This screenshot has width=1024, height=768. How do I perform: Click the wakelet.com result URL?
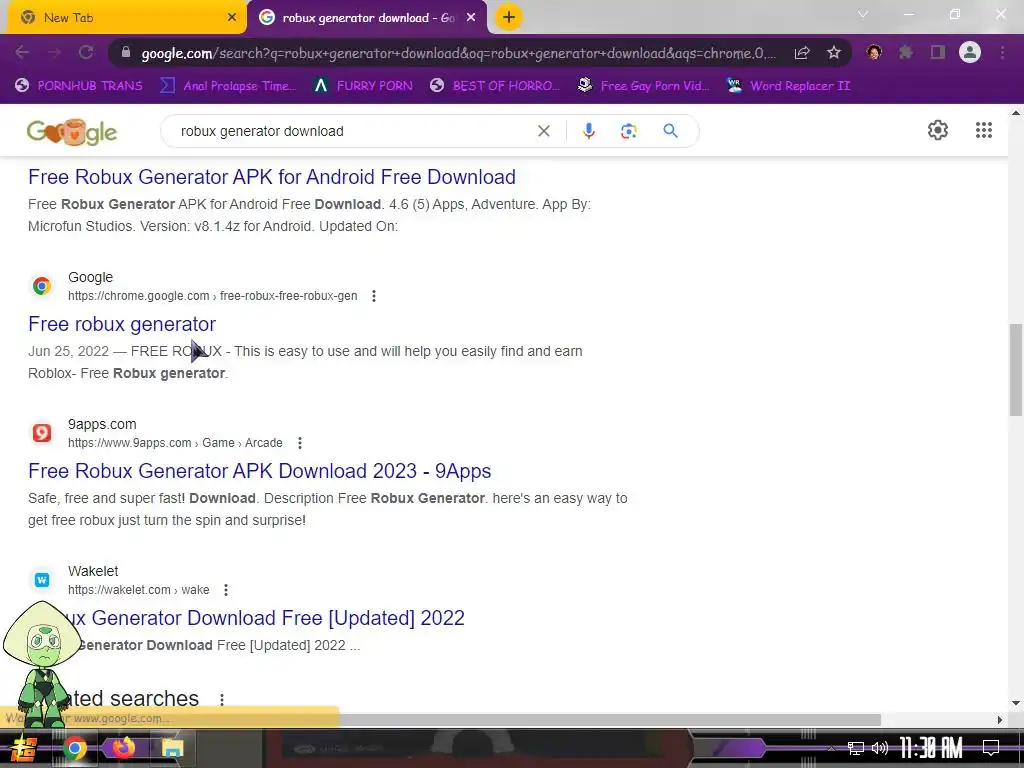pyautogui.click(x=138, y=590)
